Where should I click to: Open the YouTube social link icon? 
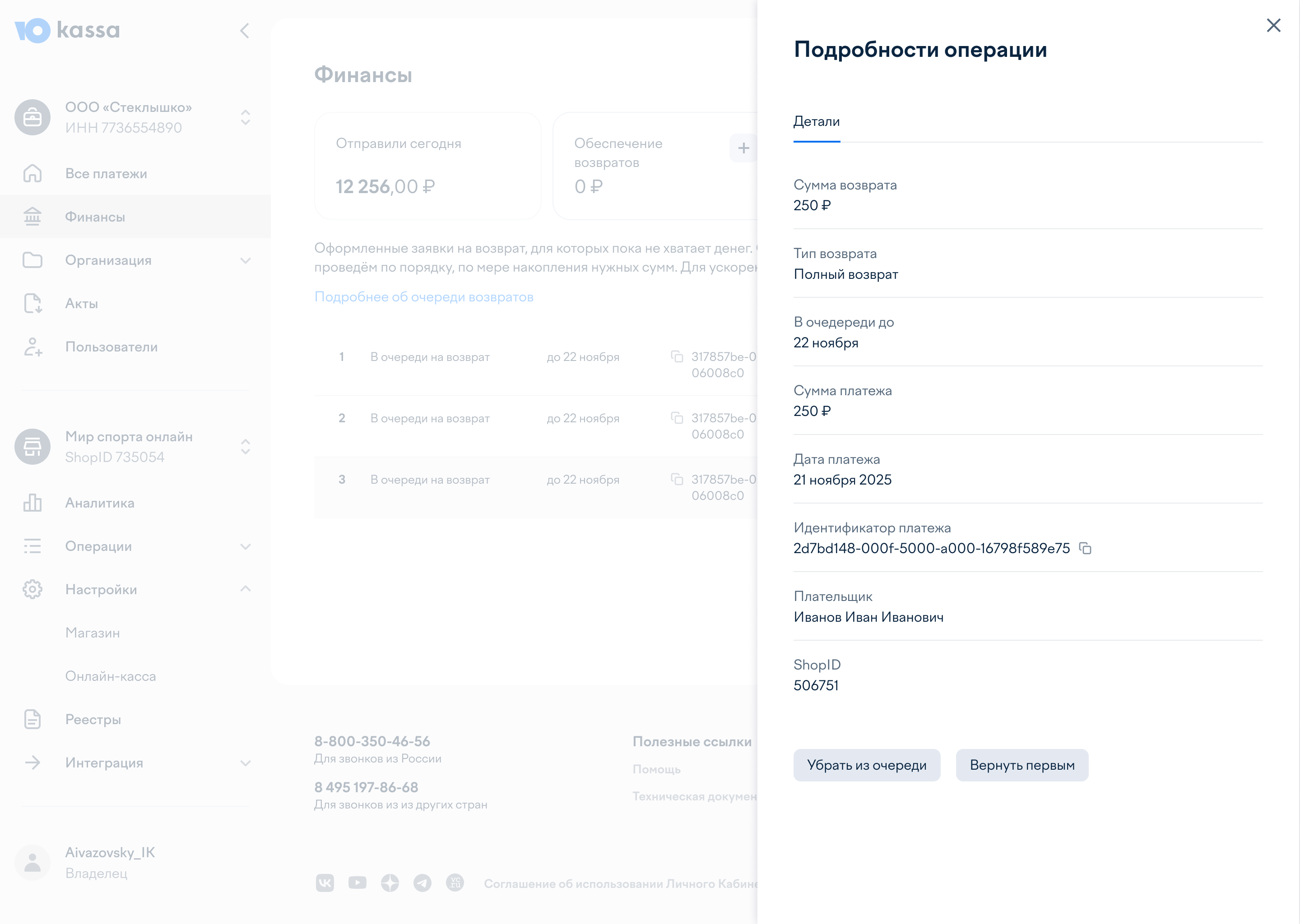point(357,883)
